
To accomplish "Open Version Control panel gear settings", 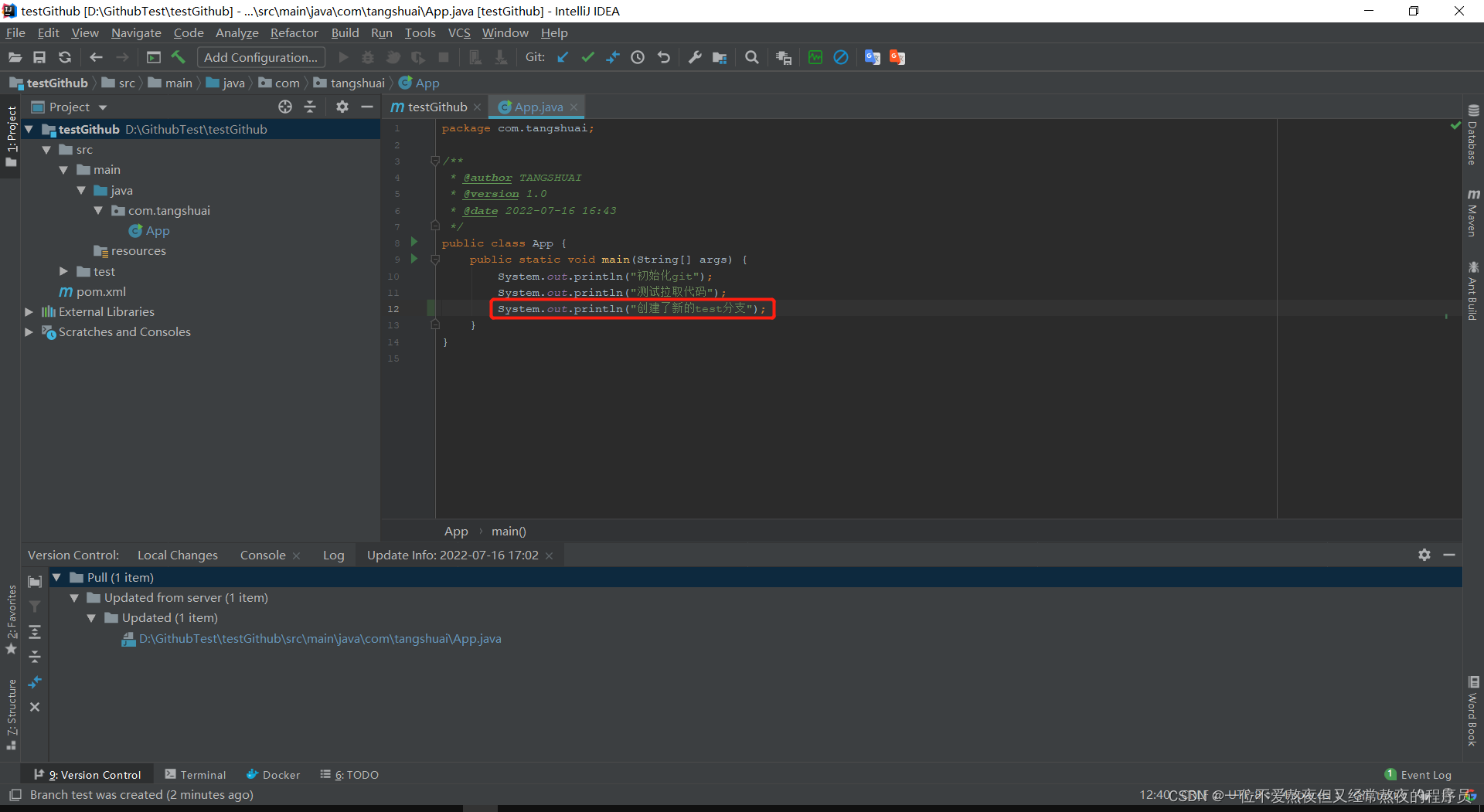I will point(1424,555).
